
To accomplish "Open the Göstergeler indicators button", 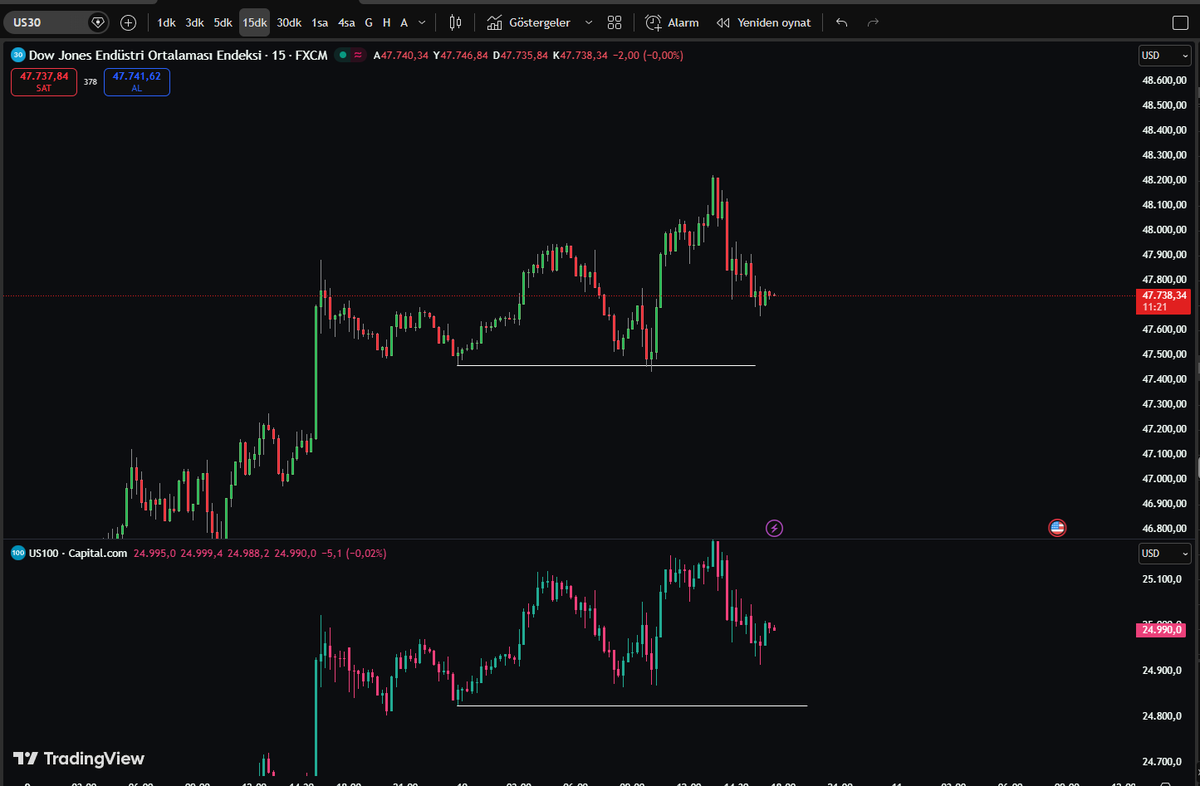I will 528,22.
